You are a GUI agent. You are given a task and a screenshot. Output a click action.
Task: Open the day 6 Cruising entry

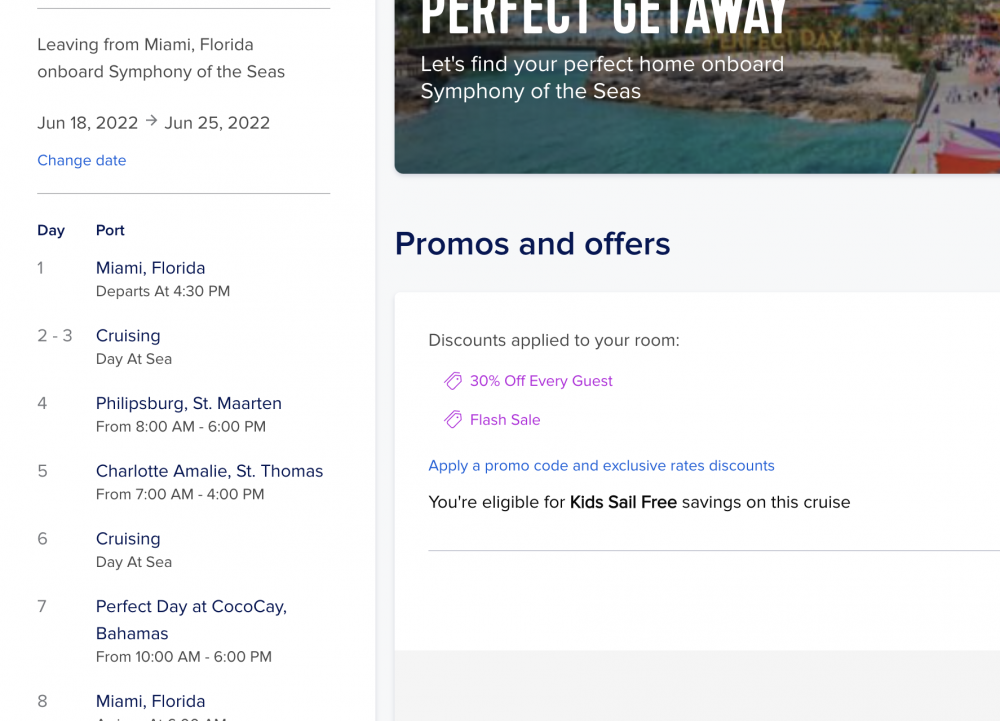(x=128, y=539)
